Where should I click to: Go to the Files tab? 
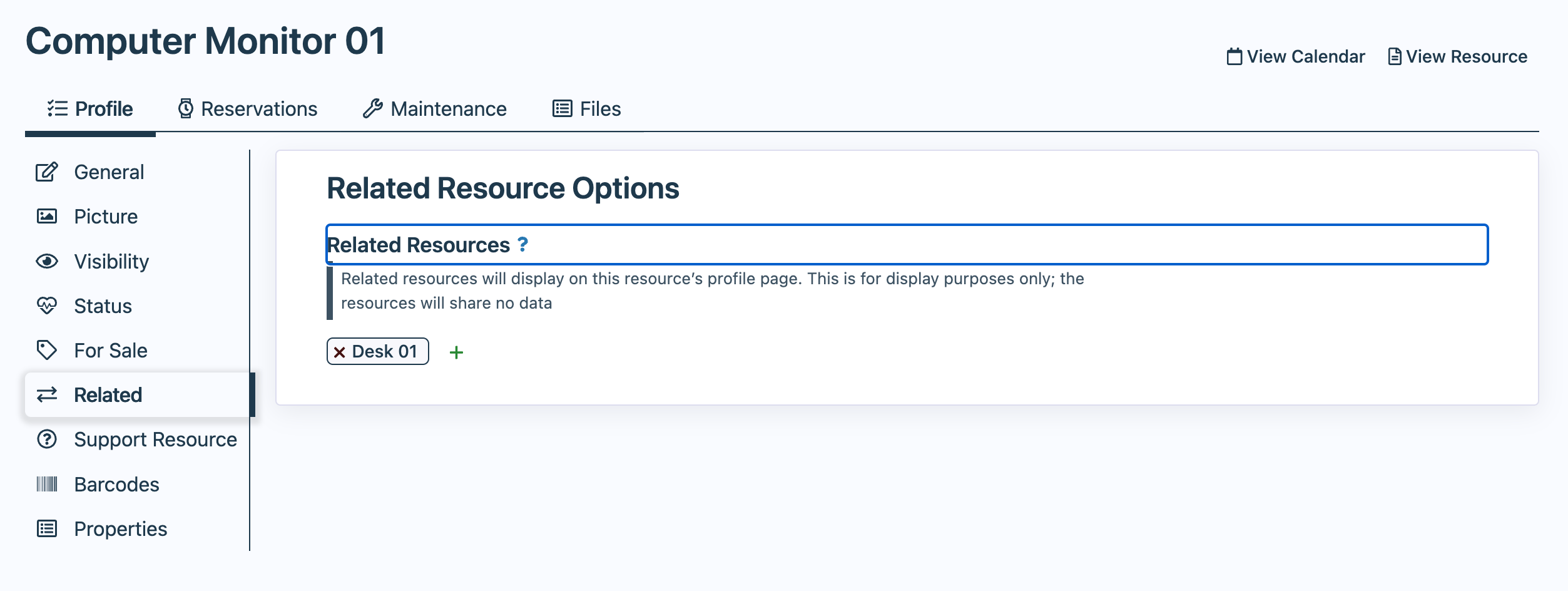(x=586, y=109)
